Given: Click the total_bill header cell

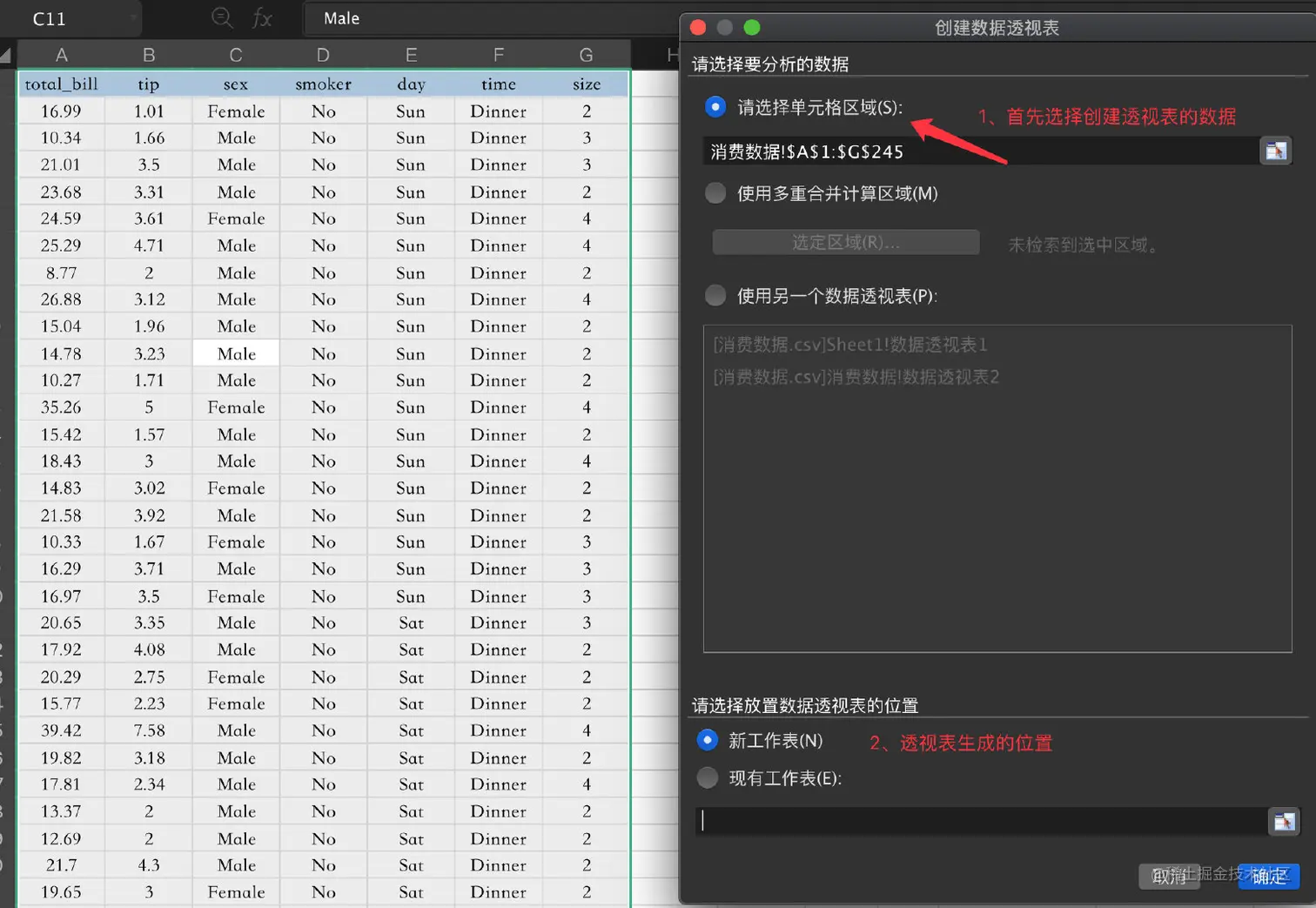Looking at the screenshot, I should click(62, 84).
